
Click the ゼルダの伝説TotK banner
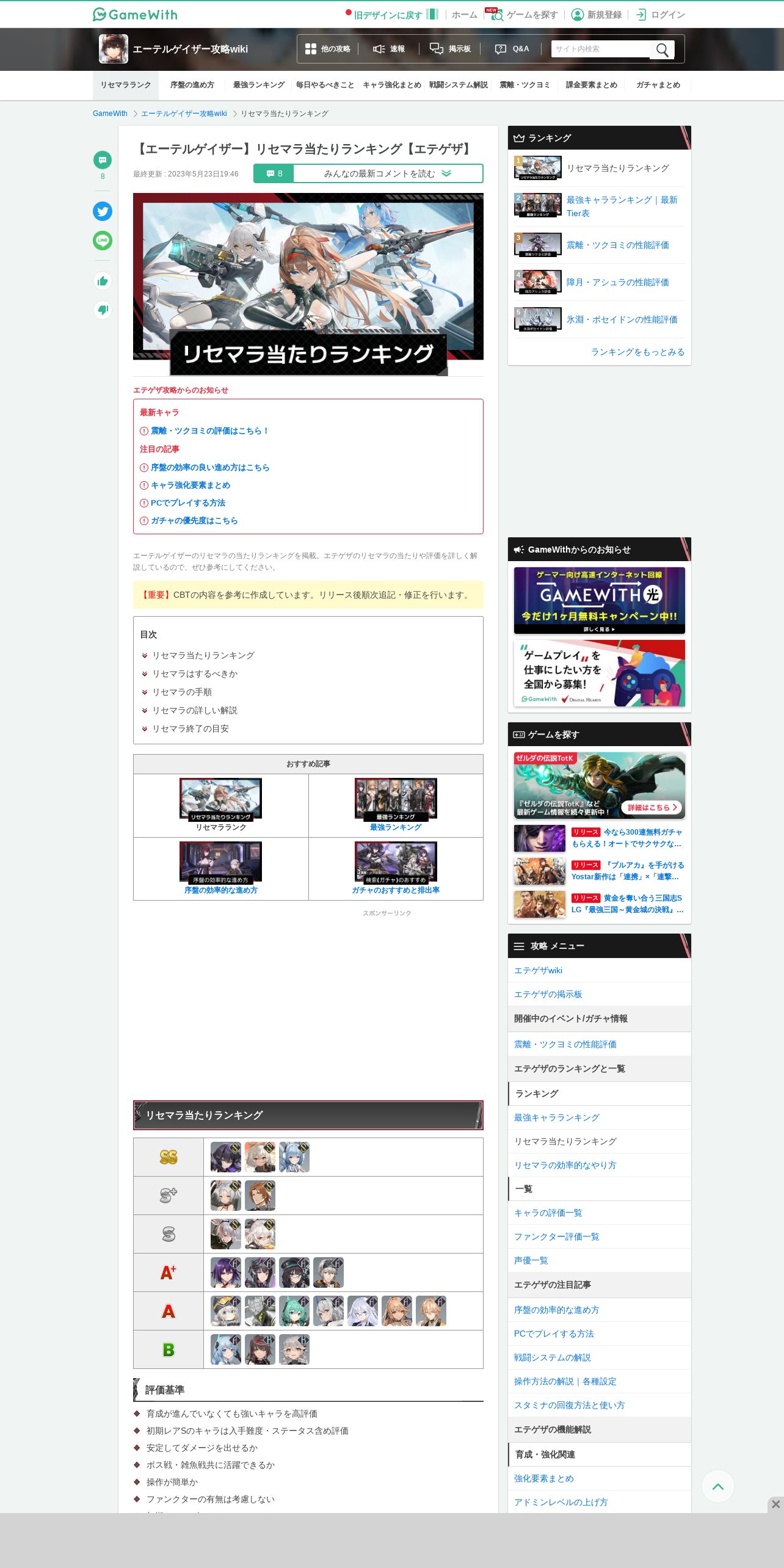point(600,785)
